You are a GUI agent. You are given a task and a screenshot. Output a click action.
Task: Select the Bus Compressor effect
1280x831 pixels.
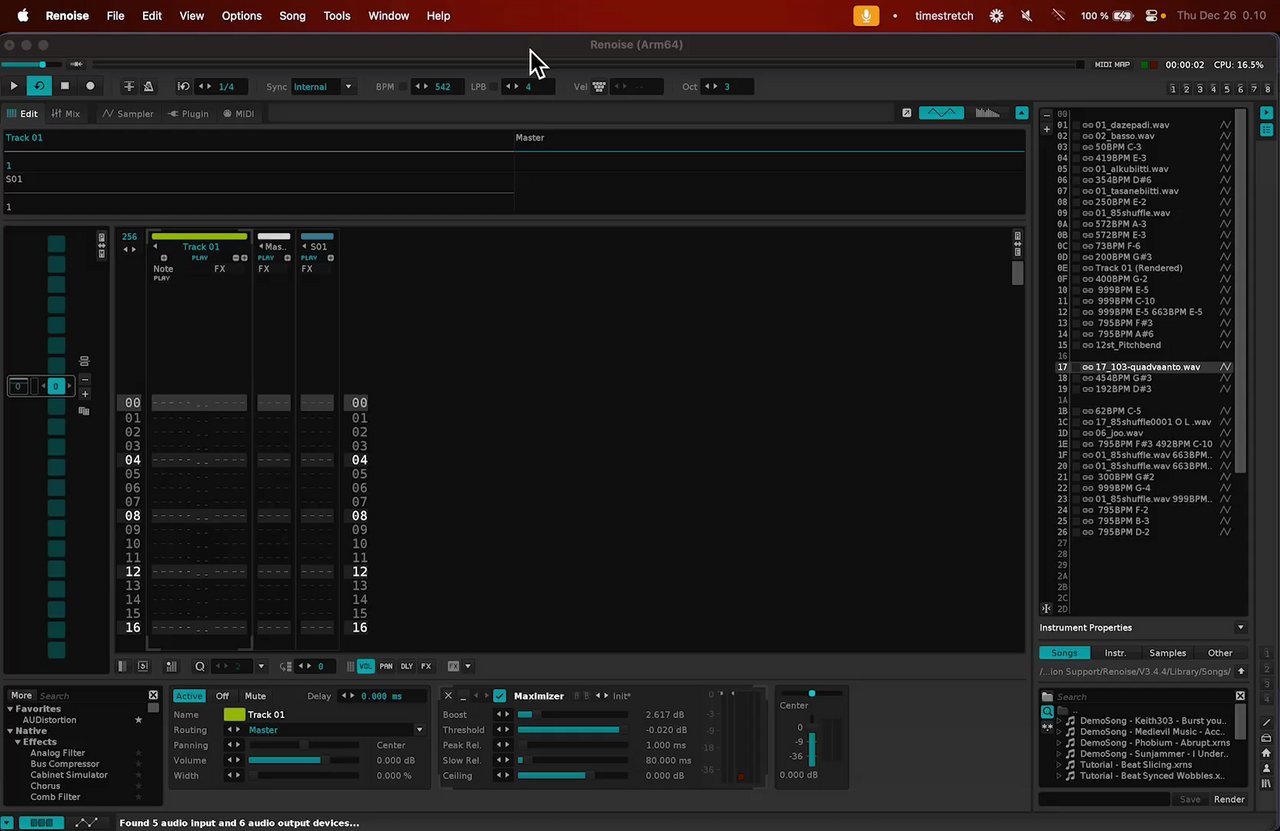(x=65, y=764)
